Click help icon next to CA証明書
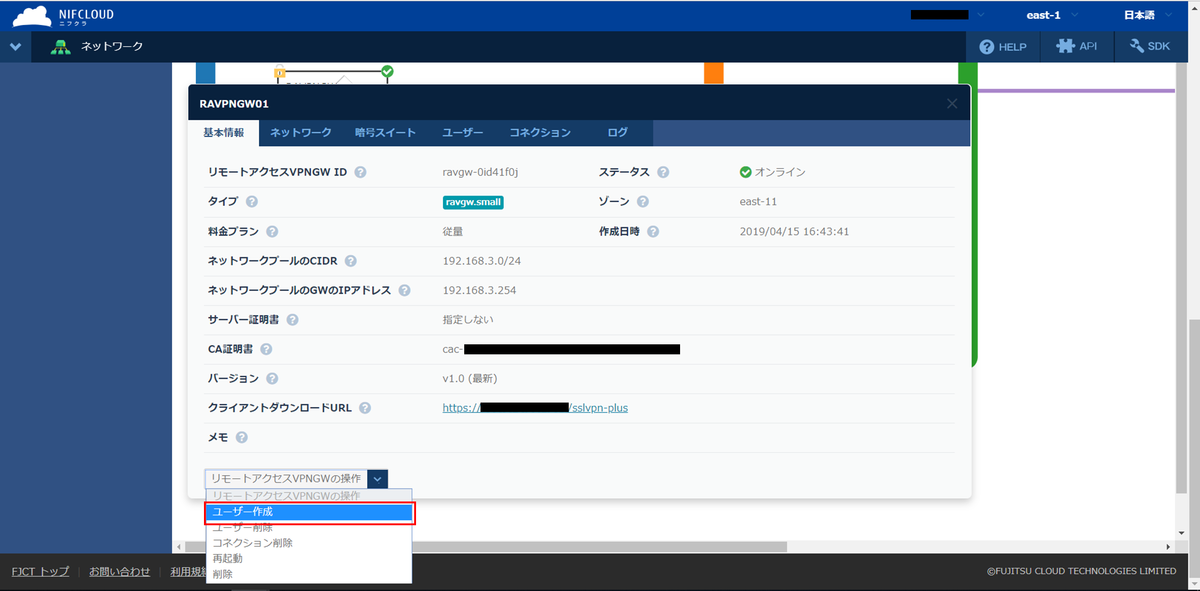The image size is (1200, 591). click(266, 349)
